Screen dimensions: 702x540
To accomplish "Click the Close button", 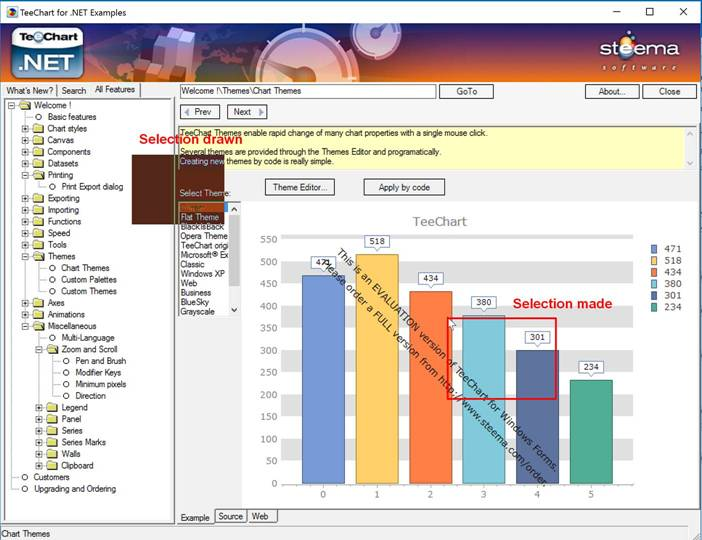I will pos(669,91).
